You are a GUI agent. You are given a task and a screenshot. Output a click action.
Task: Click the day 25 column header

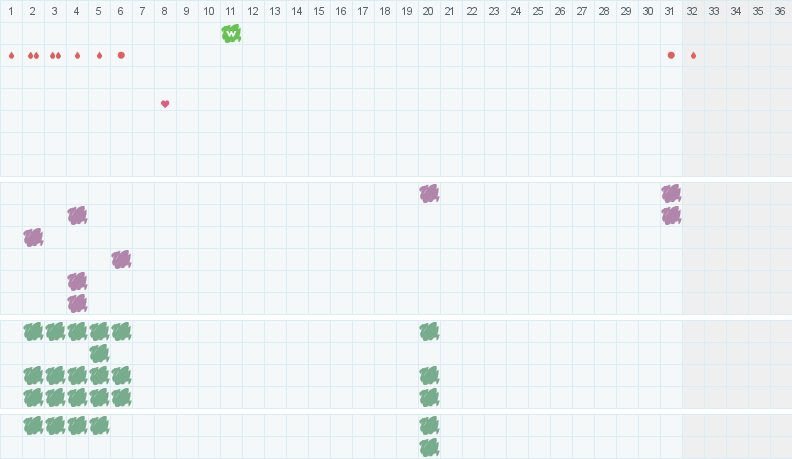[538, 11]
